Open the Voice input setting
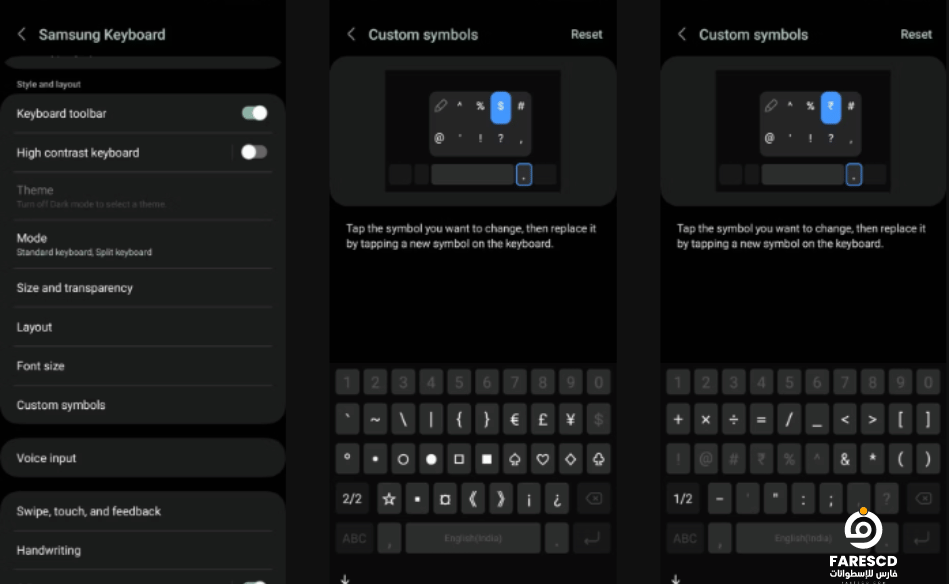949x584 pixels. point(143,458)
